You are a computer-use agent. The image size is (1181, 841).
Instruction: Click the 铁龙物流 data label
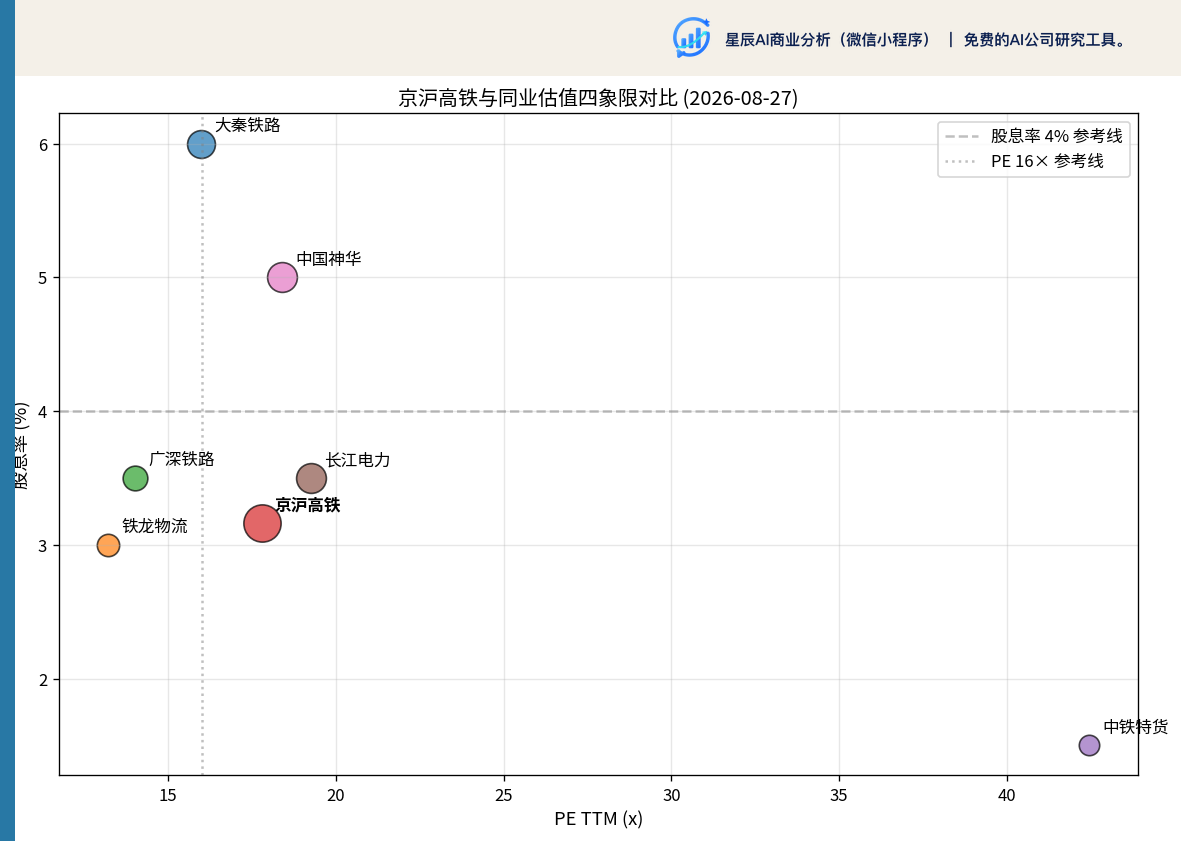pos(155,526)
